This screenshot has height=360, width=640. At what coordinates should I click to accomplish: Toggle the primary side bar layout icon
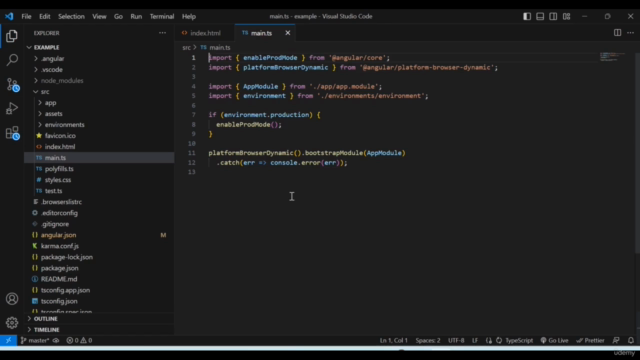click(x=527, y=16)
